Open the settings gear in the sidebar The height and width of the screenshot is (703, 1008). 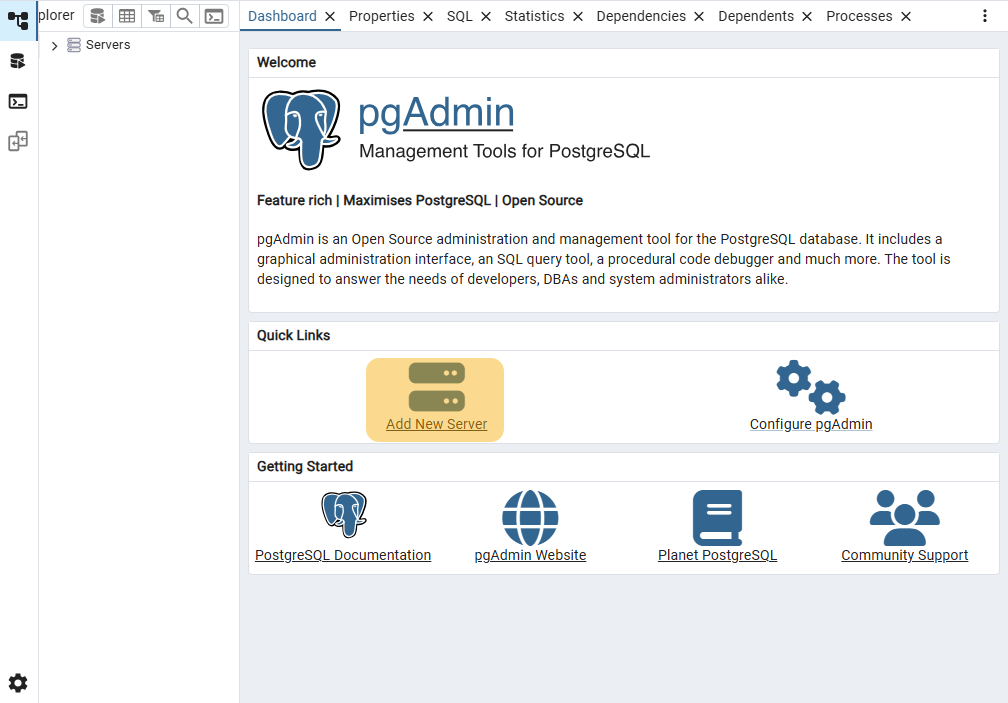(18, 682)
